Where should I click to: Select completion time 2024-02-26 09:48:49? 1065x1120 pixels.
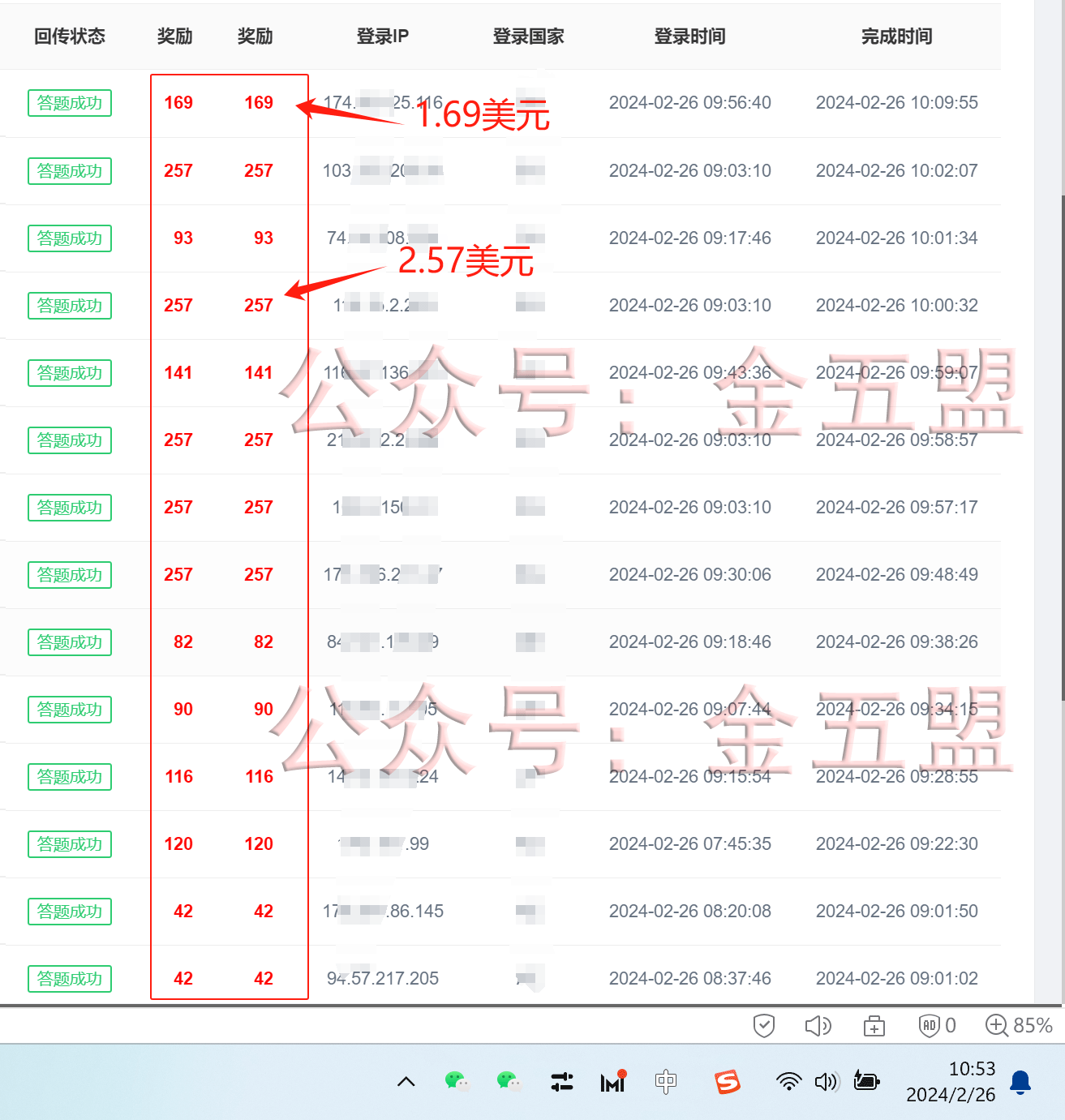897,575
